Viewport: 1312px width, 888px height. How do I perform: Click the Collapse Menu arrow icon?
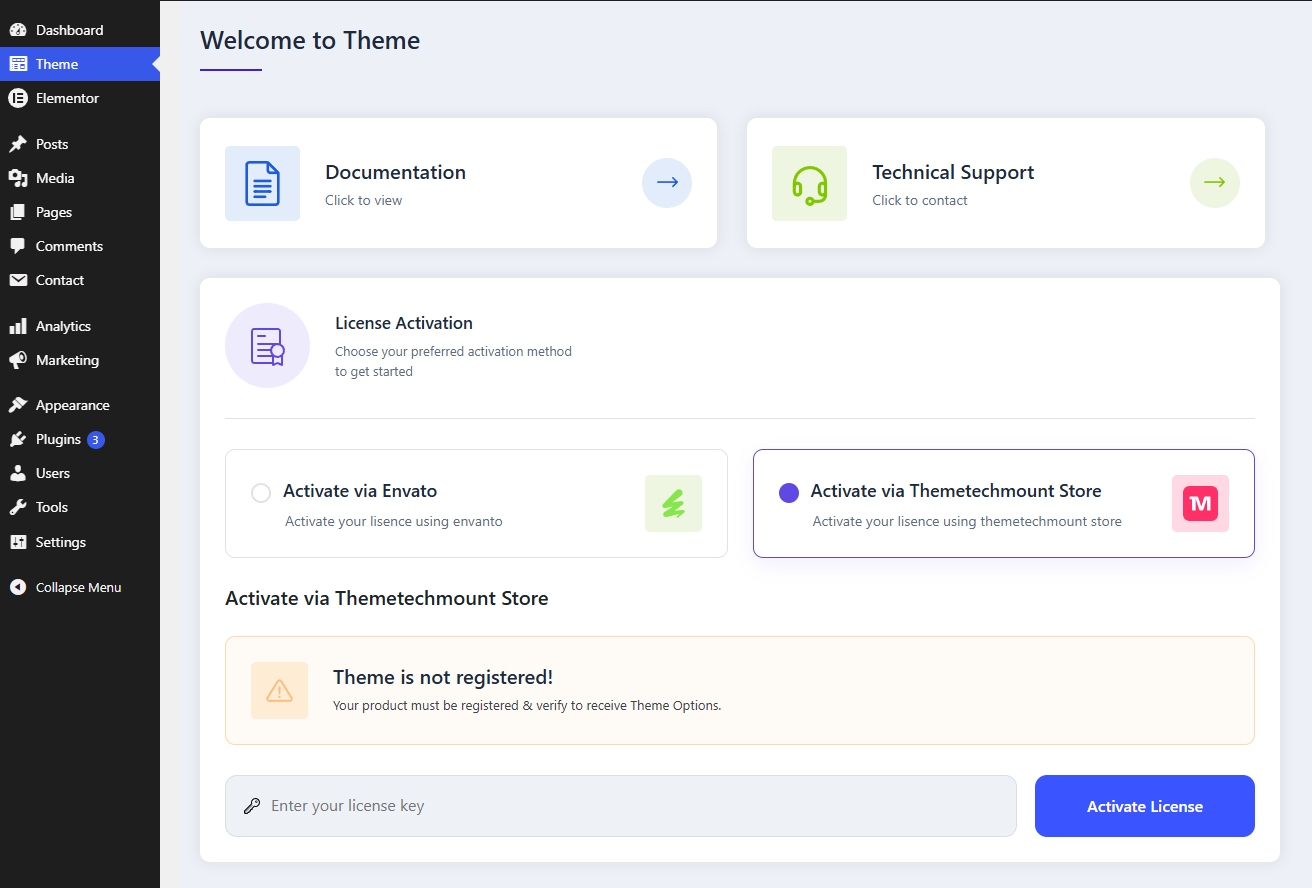click(18, 587)
